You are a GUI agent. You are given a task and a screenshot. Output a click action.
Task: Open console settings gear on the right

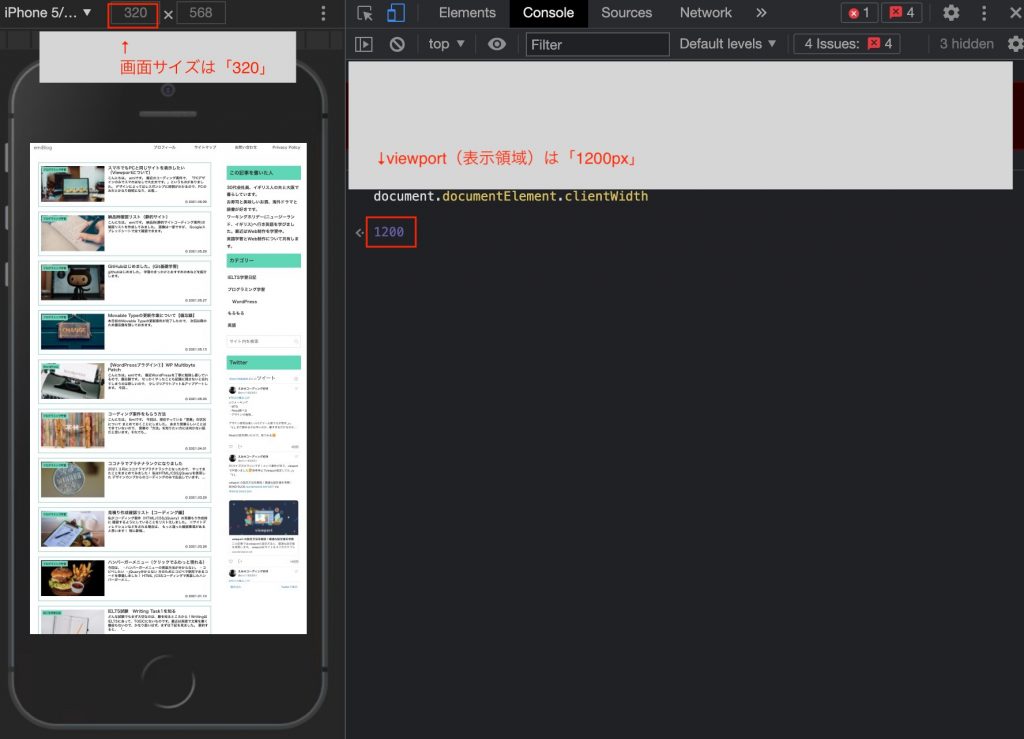tap(1015, 44)
